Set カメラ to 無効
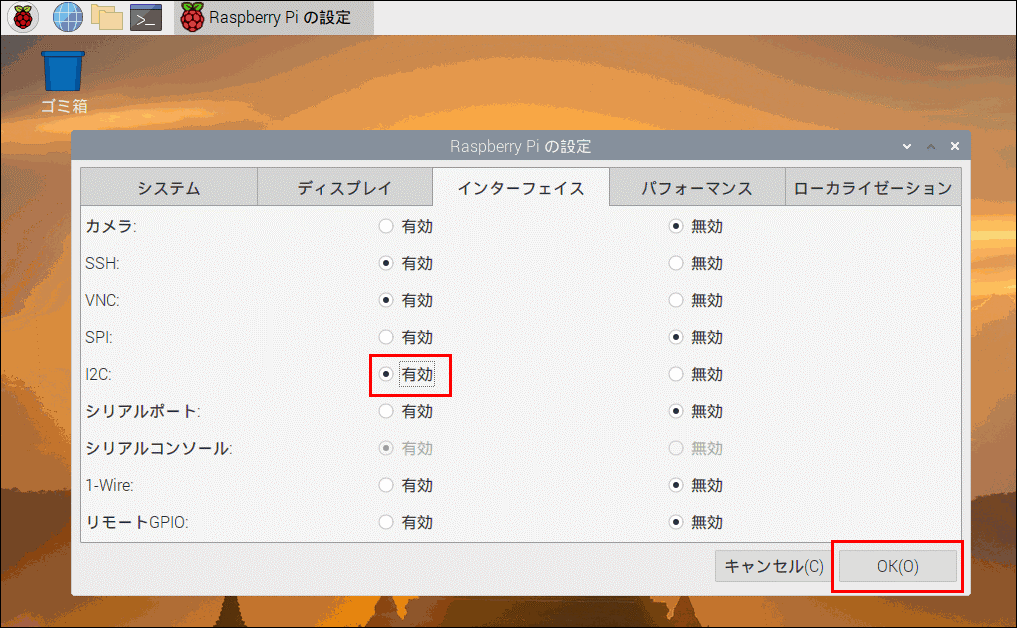 676,226
